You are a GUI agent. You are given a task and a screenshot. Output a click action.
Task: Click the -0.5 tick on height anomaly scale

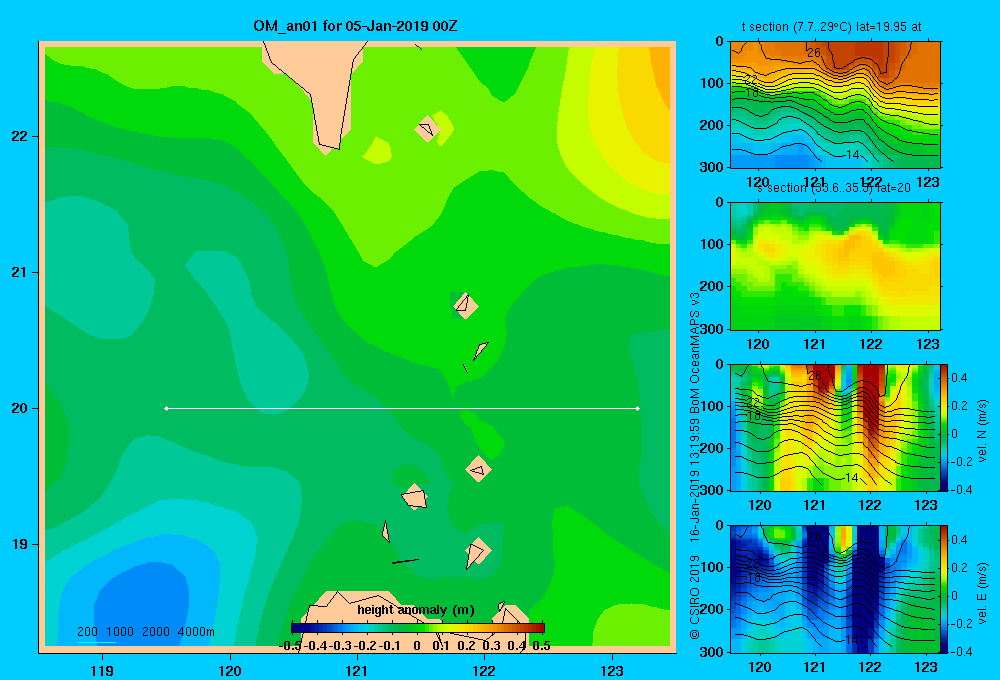tap(290, 646)
